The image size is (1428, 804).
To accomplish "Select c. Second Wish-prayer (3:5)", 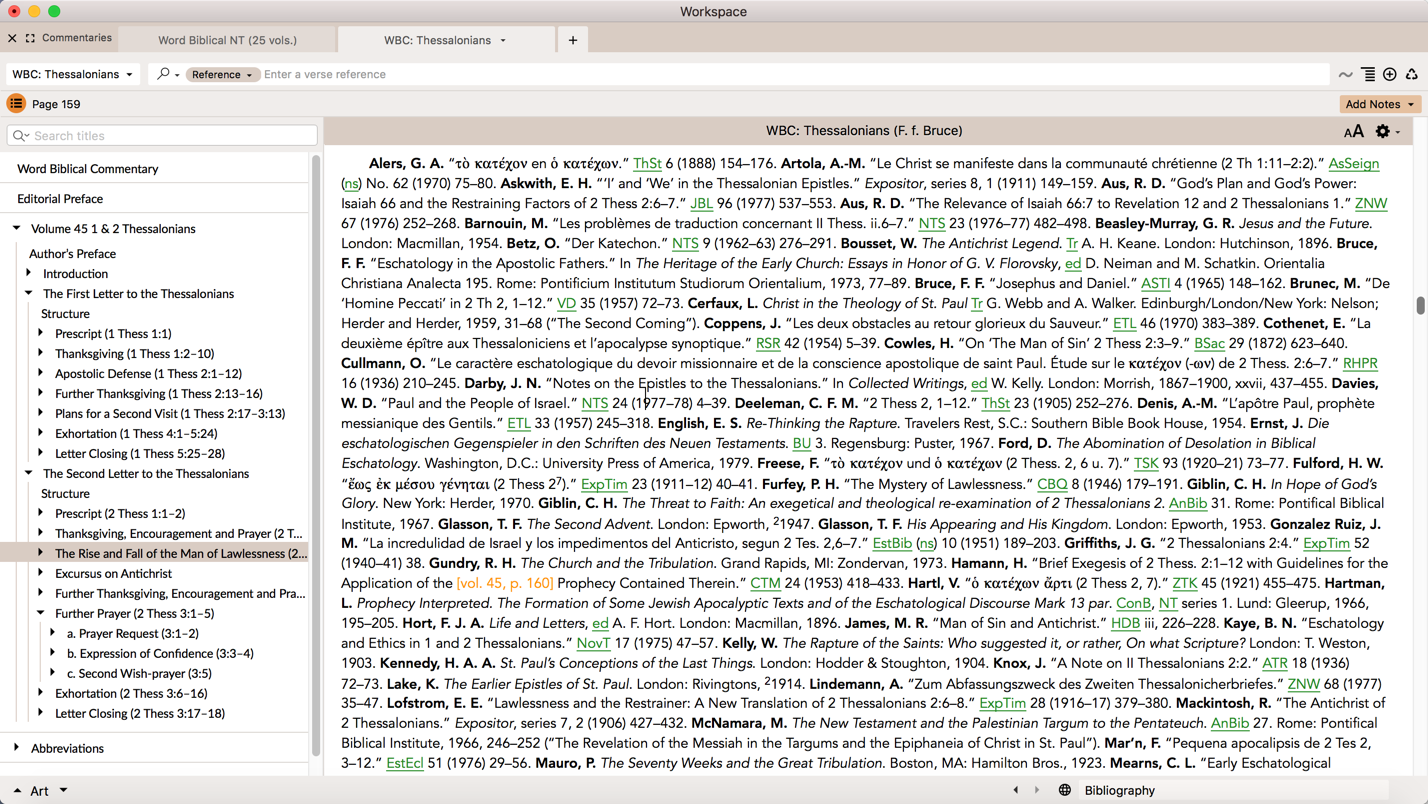I will click(139, 674).
